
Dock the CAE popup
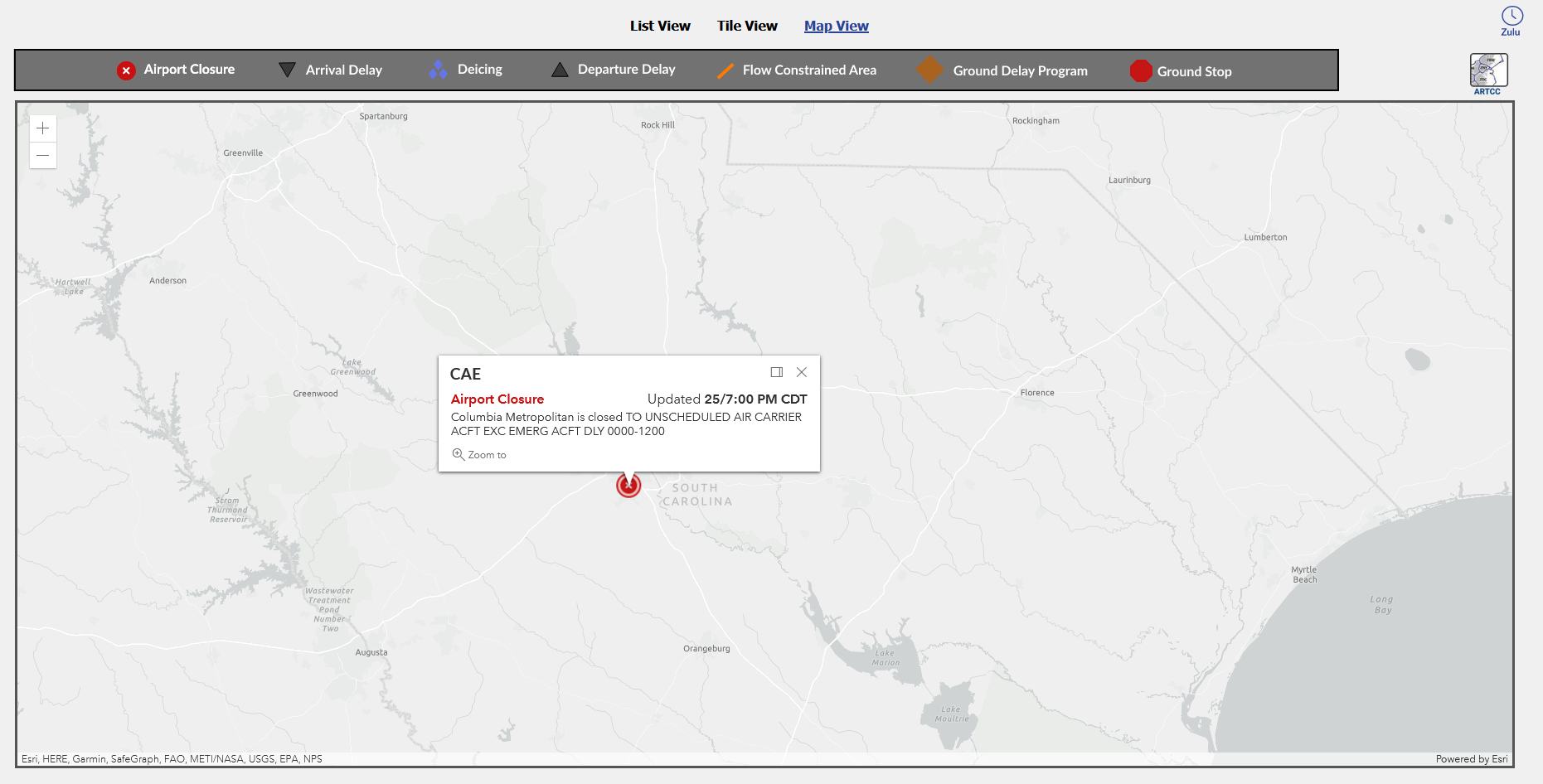(x=777, y=372)
